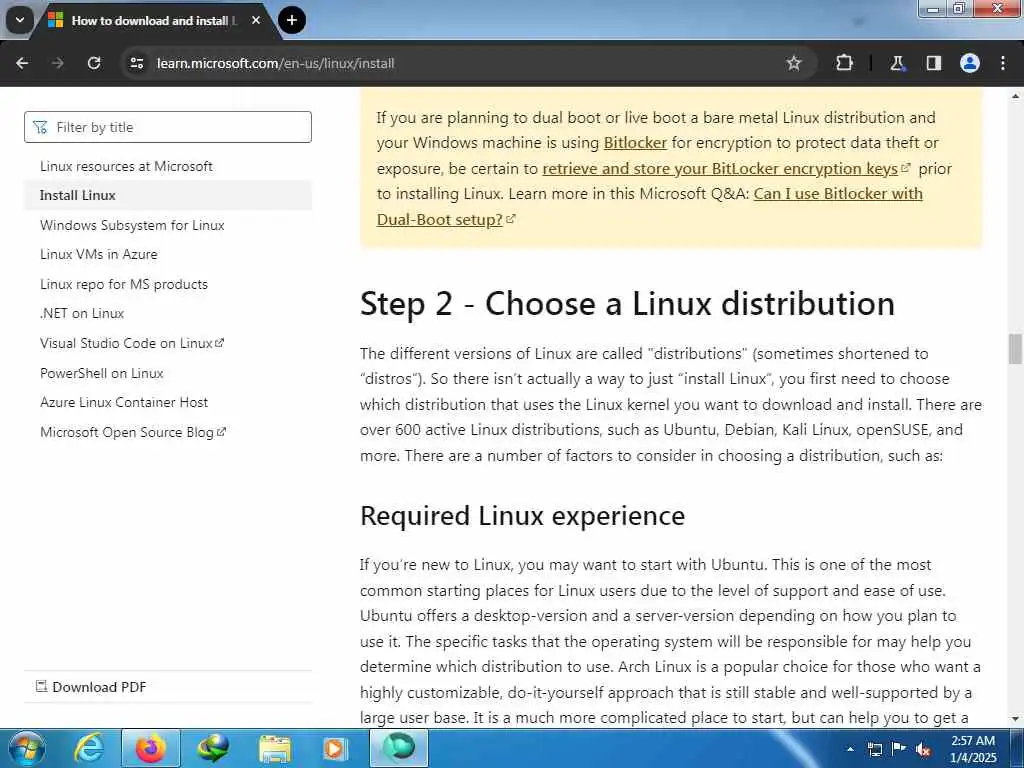Open the Windows Start menu
The image size is (1024, 768).
point(26,748)
